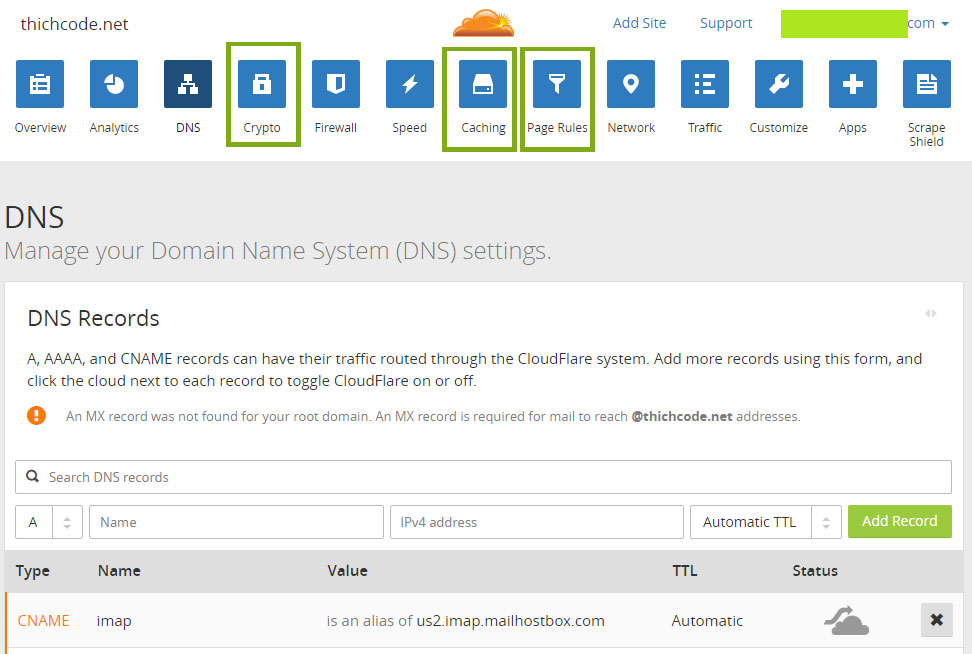Click the us2.imap.mailhostbox.com value
This screenshot has height=654, width=972.
coord(510,621)
